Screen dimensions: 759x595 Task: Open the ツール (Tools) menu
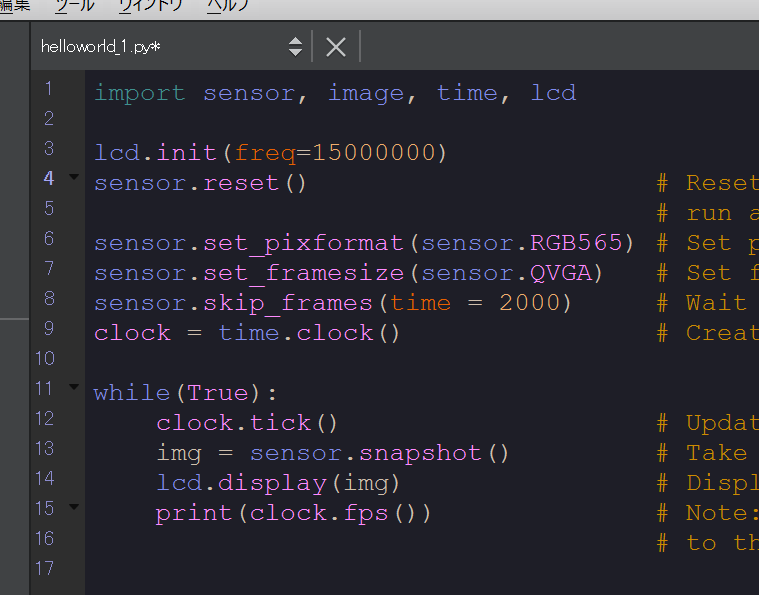click(x=75, y=6)
